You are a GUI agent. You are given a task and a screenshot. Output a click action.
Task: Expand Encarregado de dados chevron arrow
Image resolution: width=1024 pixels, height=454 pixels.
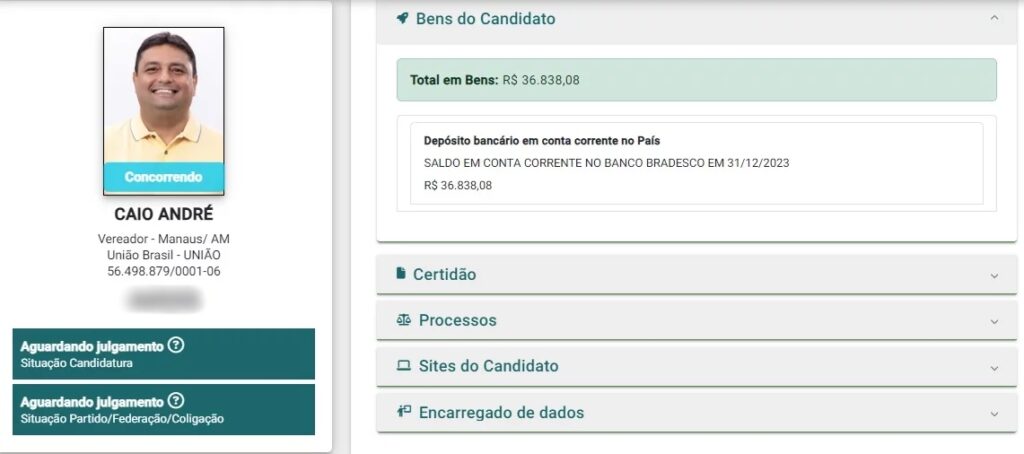point(993,413)
